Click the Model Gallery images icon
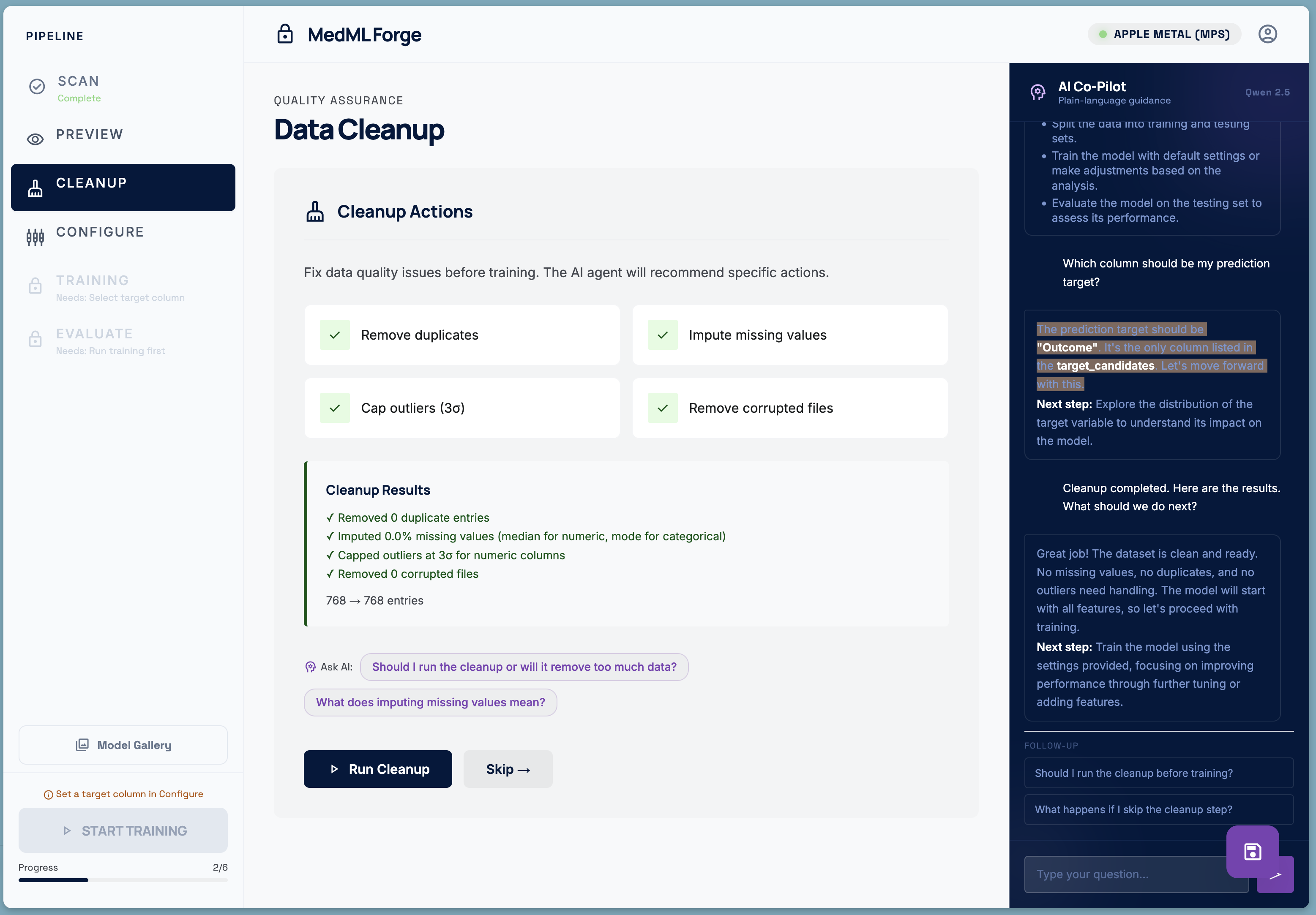1316x915 pixels. click(x=82, y=745)
